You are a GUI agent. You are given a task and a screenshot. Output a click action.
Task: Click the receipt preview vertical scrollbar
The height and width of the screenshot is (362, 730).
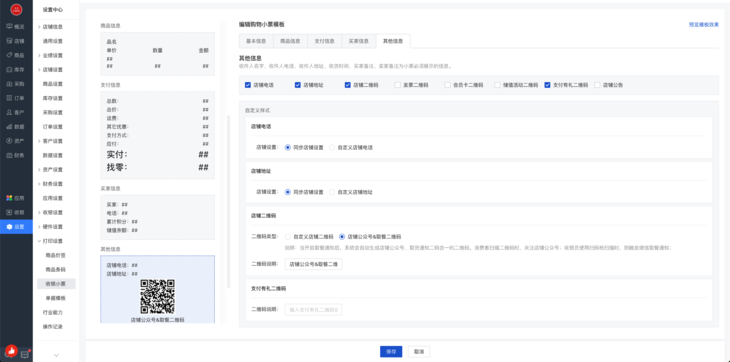click(x=229, y=201)
